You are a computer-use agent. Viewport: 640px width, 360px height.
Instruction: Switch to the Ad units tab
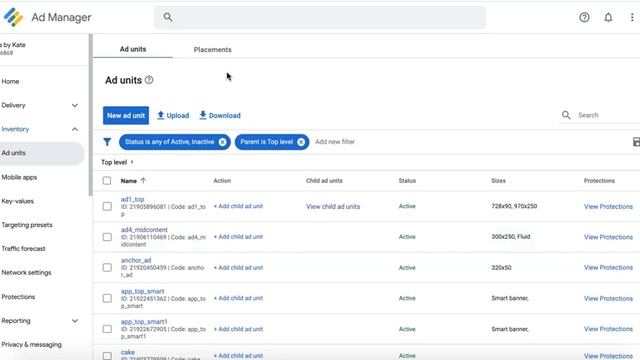(x=133, y=49)
